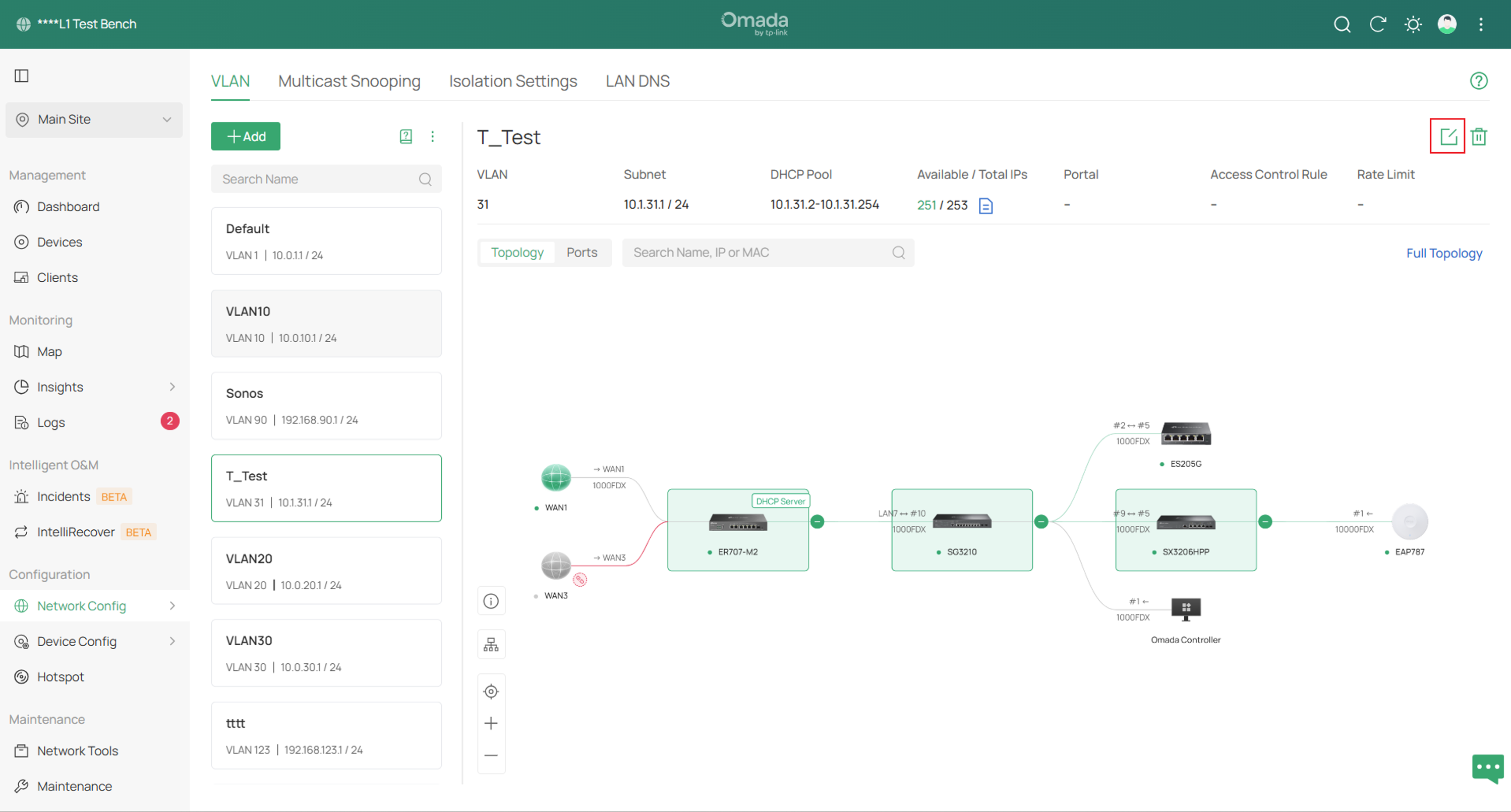Zoom in topology with plus icon

pos(491,723)
